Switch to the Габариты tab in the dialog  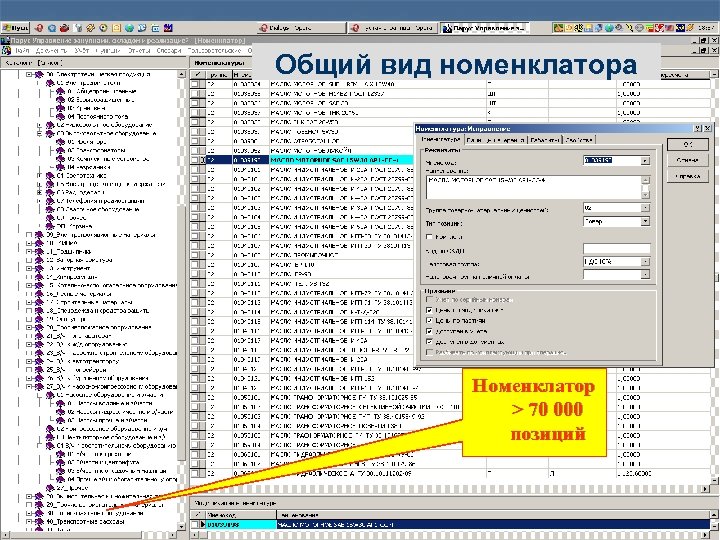545,140
